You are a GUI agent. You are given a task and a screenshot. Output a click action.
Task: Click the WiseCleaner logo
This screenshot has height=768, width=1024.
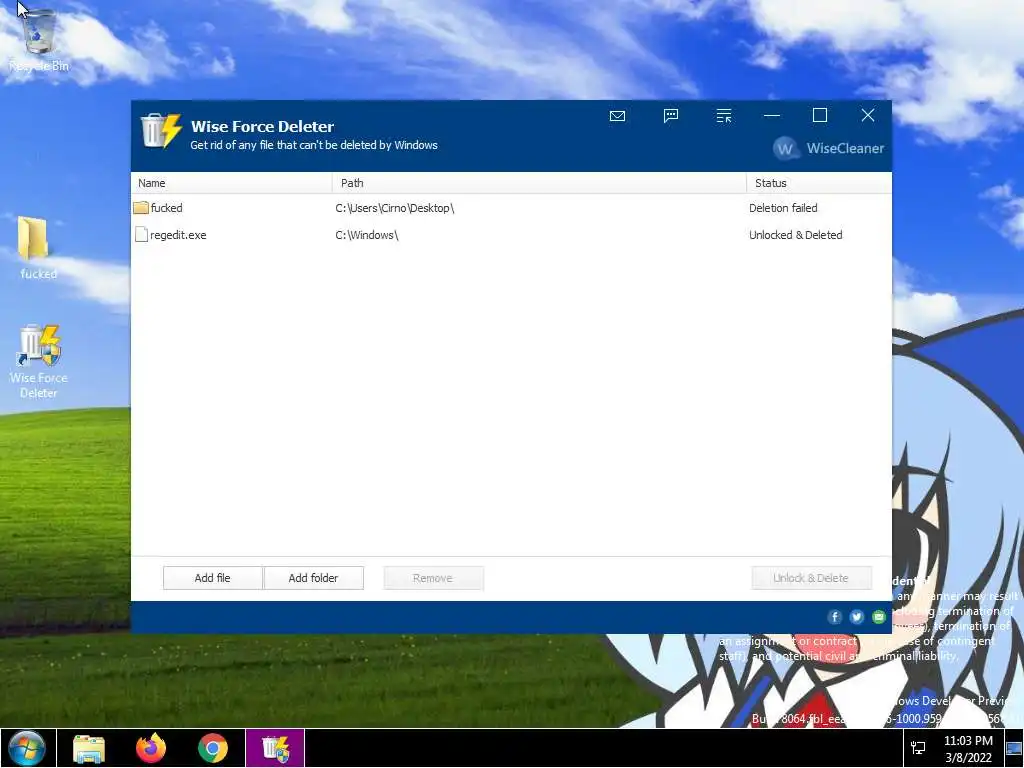coord(829,148)
